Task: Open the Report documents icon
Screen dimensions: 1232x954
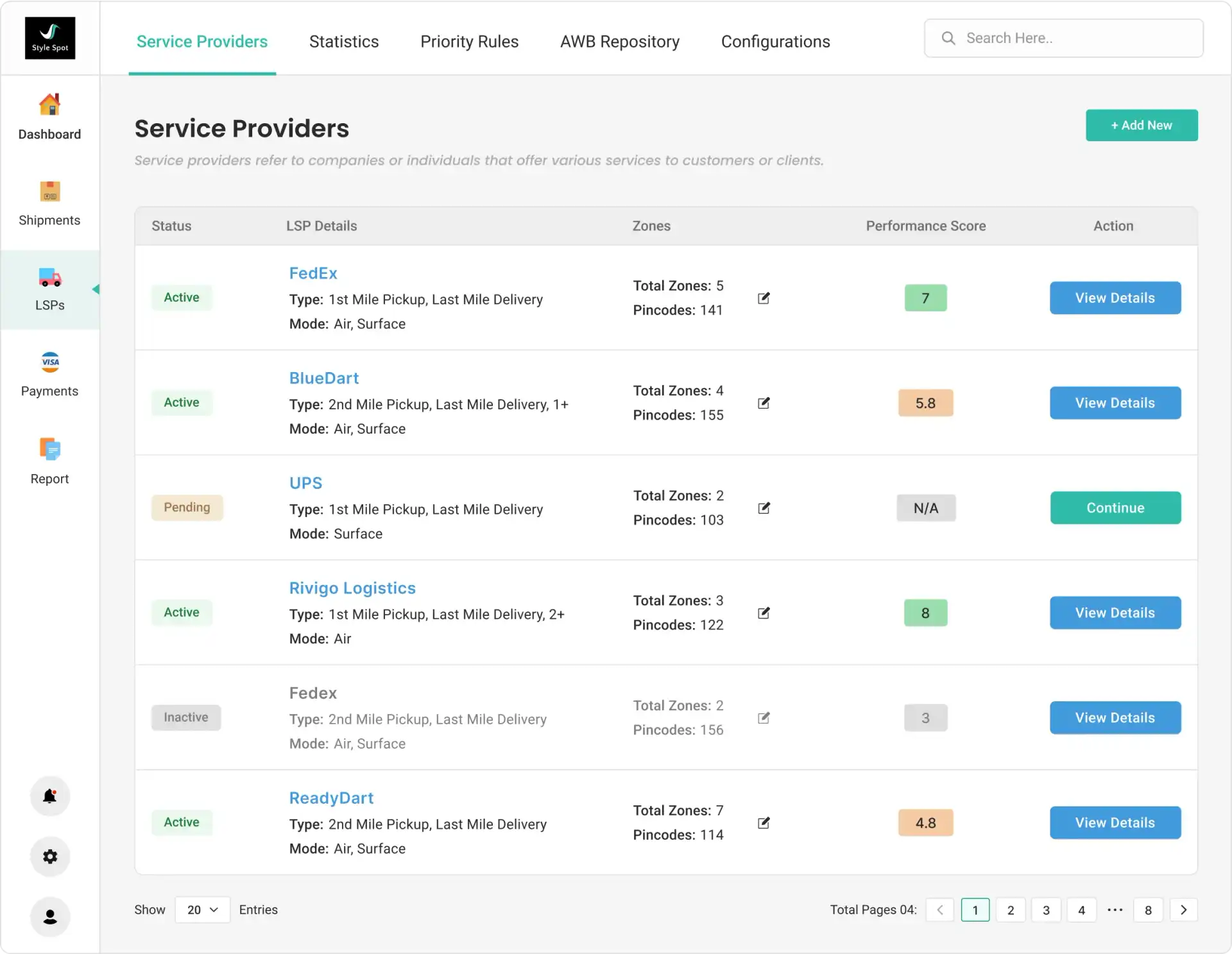Action: click(49, 449)
